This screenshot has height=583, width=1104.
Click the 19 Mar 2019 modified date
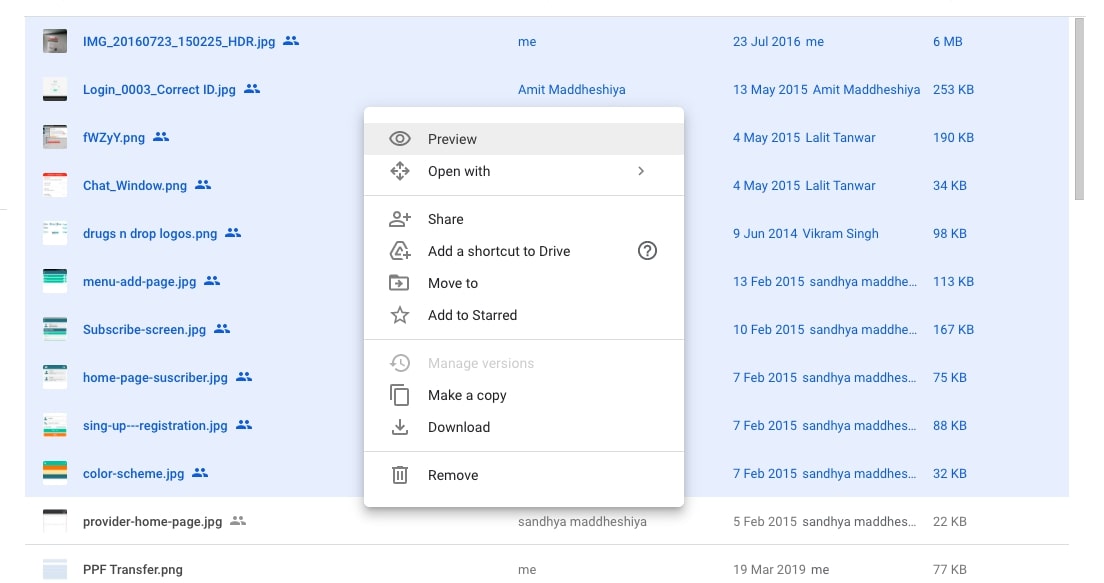point(770,569)
